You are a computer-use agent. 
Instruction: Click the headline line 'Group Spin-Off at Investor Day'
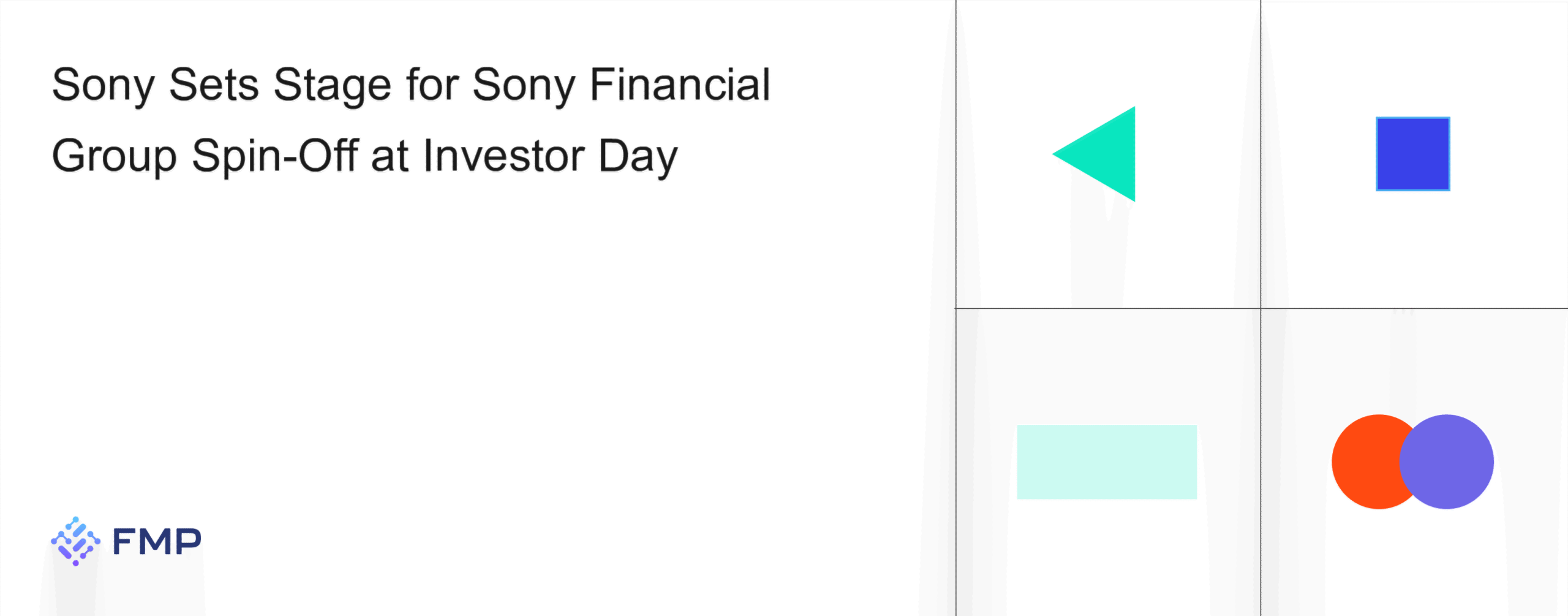click(x=364, y=157)
